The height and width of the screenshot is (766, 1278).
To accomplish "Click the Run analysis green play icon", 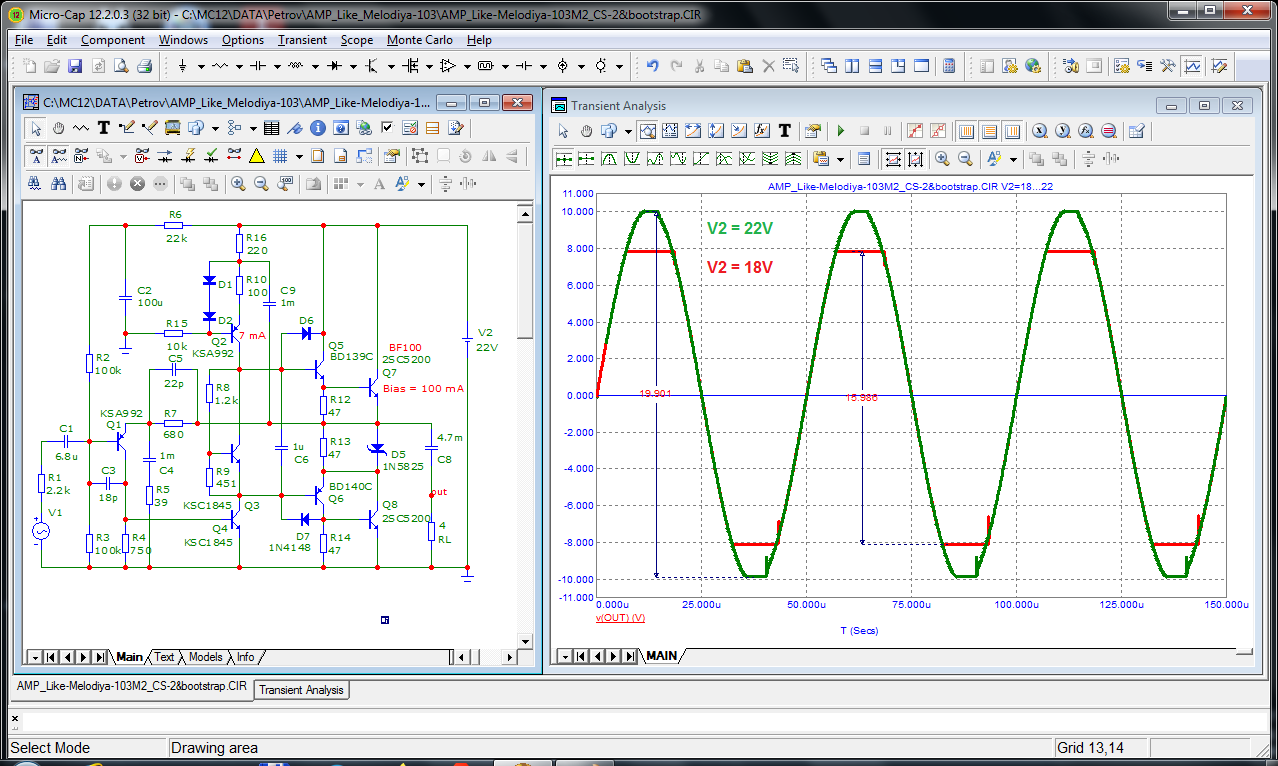I will click(840, 131).
